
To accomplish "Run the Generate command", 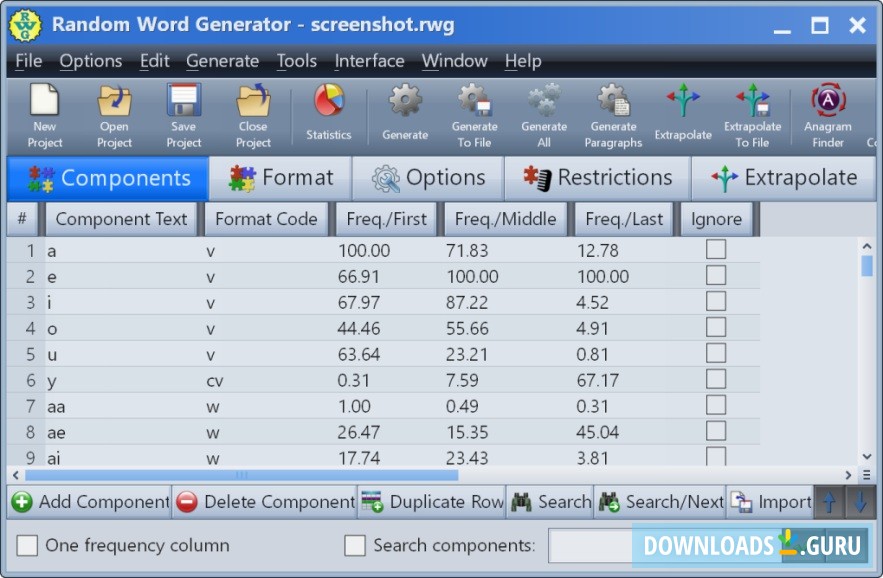I will (x=405, y=110).
